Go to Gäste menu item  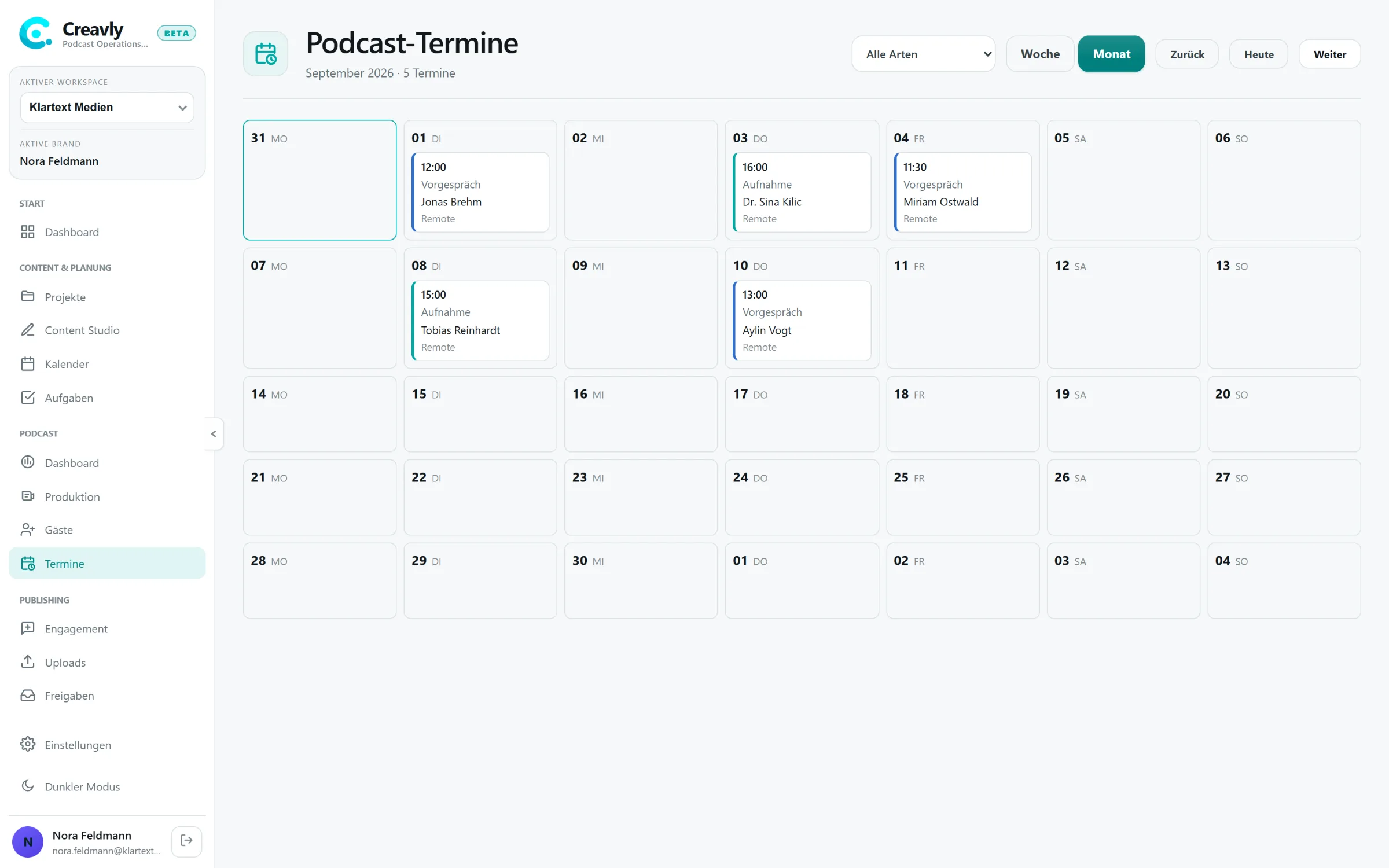[x=107, y=529]
